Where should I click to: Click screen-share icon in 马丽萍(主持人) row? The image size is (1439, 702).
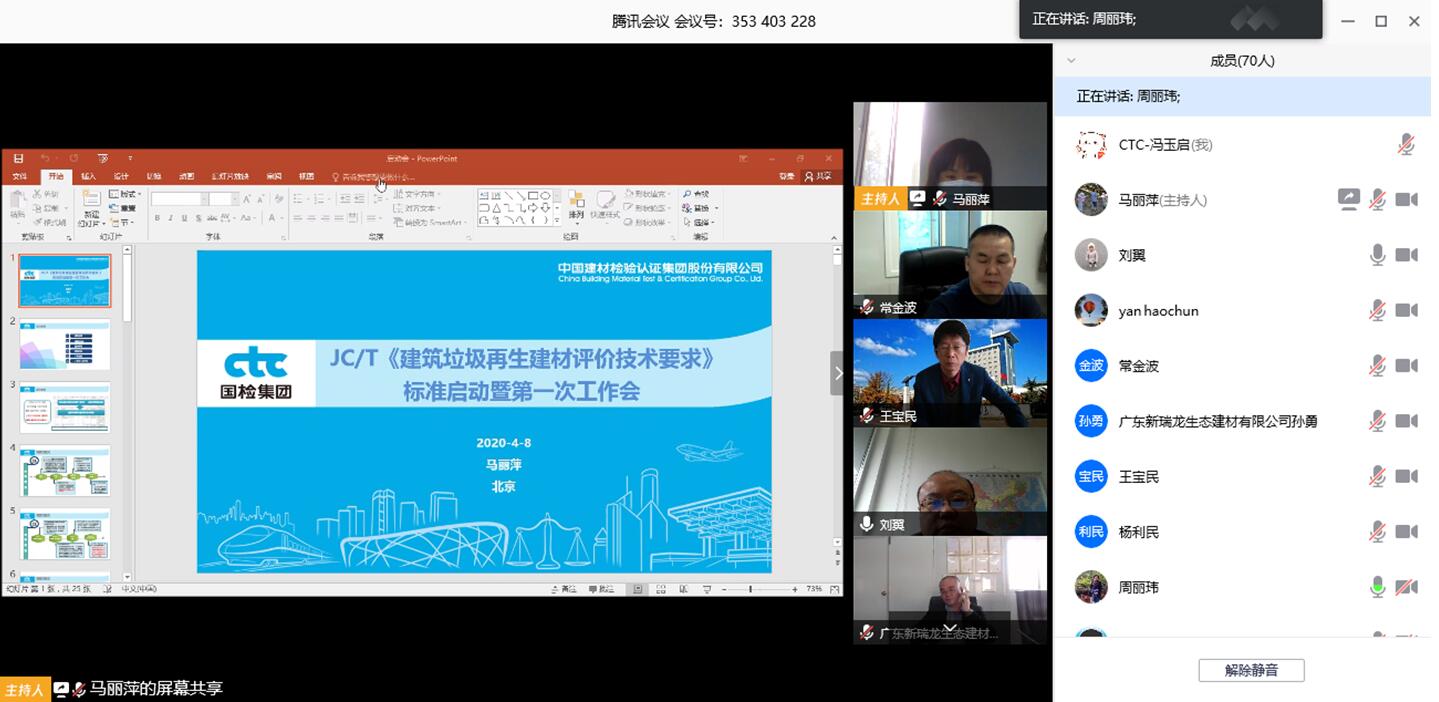[1348, 200]
